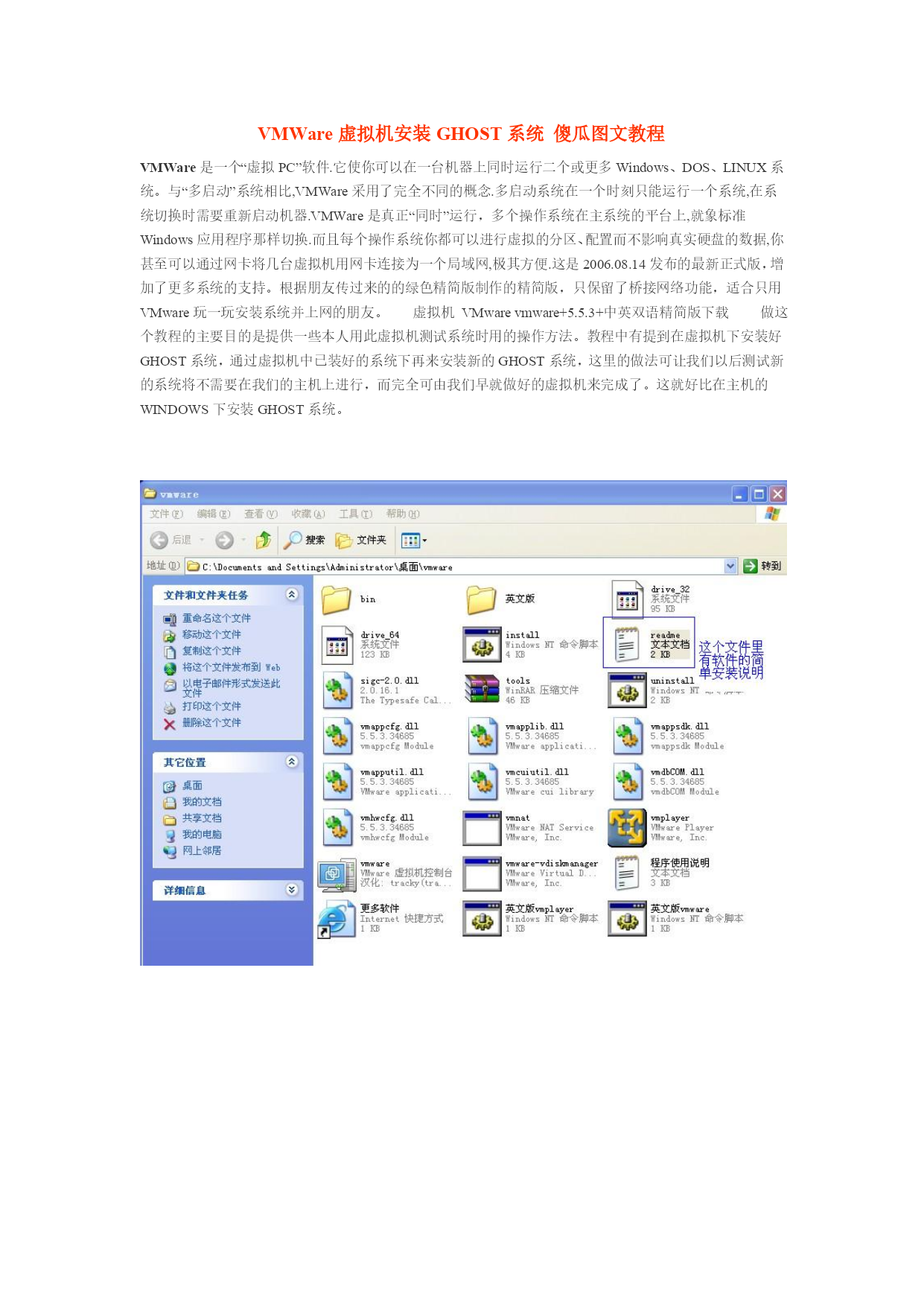Click 重命名这个文件 task link
924x1306 pixels.
pyautogui.click(x=217, y=618)
